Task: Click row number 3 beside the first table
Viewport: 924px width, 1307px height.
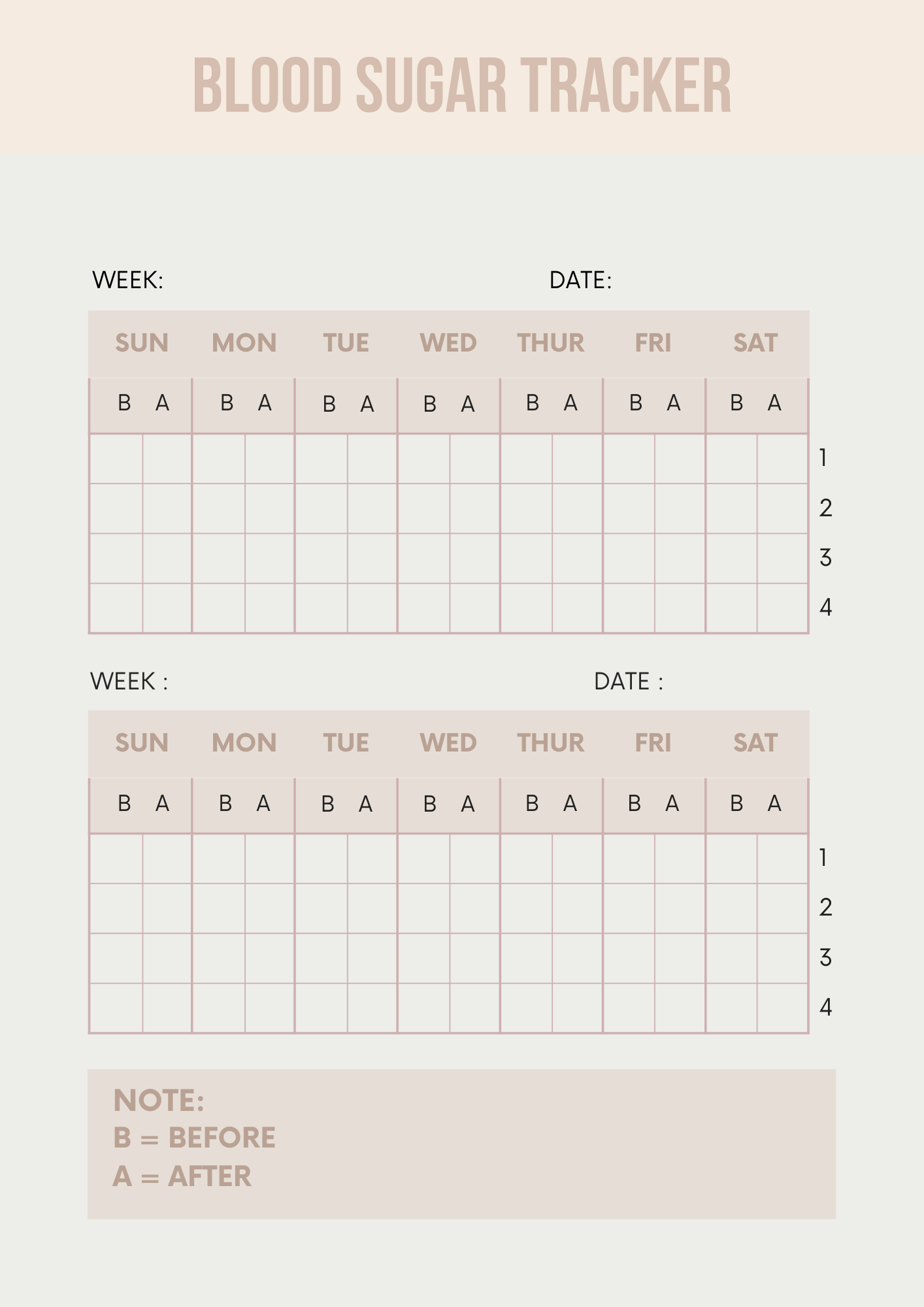Action: pyautogui.click(x=825, y=558)
